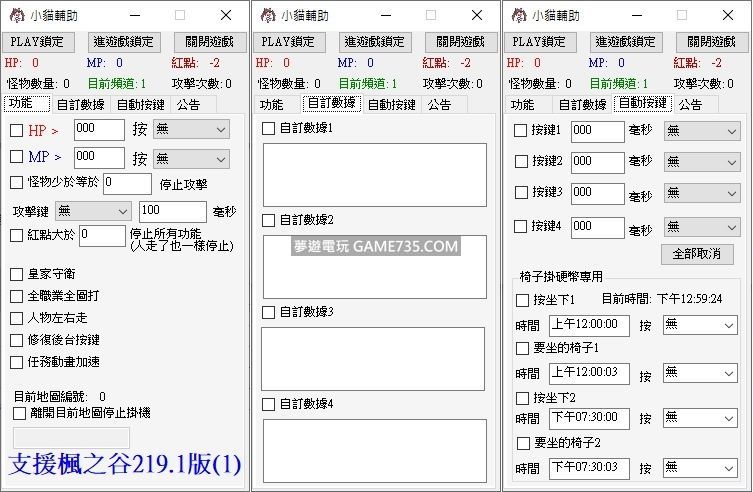Image resolution: width=753 pixels, height=492 pixels.
Task: Click PLAY鎖定 button in left window
Action: pos(38,42)
